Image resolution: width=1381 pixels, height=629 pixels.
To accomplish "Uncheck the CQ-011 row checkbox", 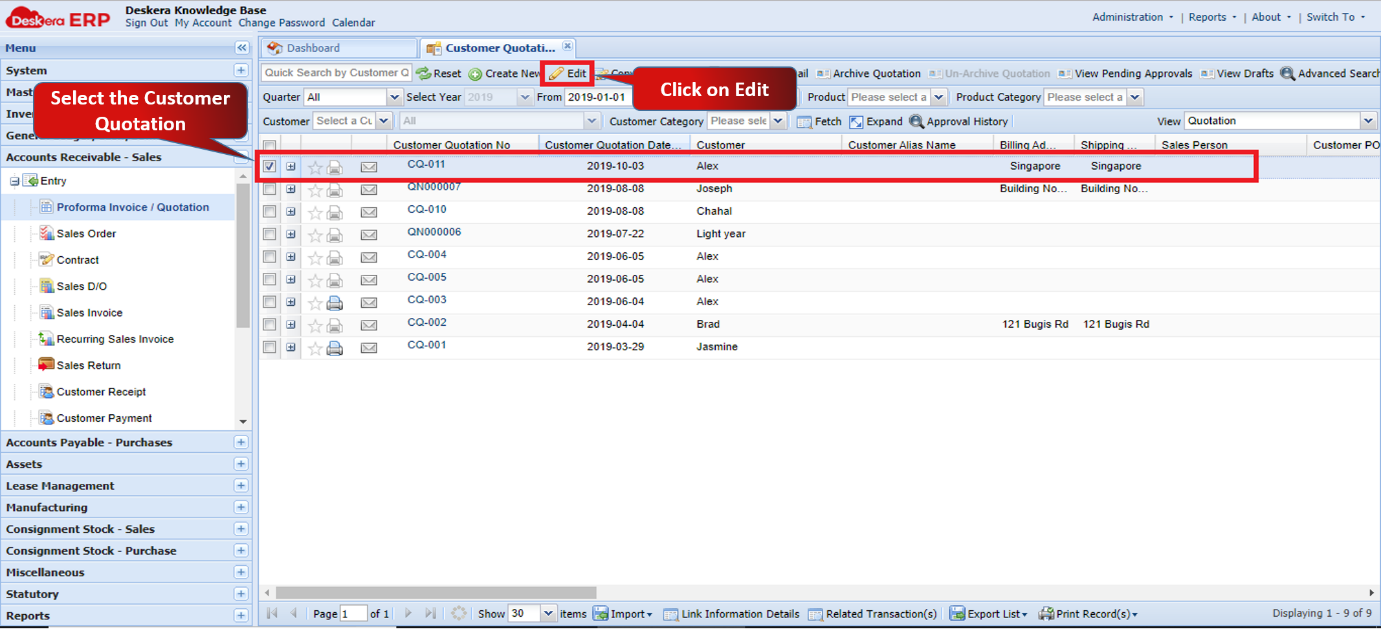I will [270, 167].
